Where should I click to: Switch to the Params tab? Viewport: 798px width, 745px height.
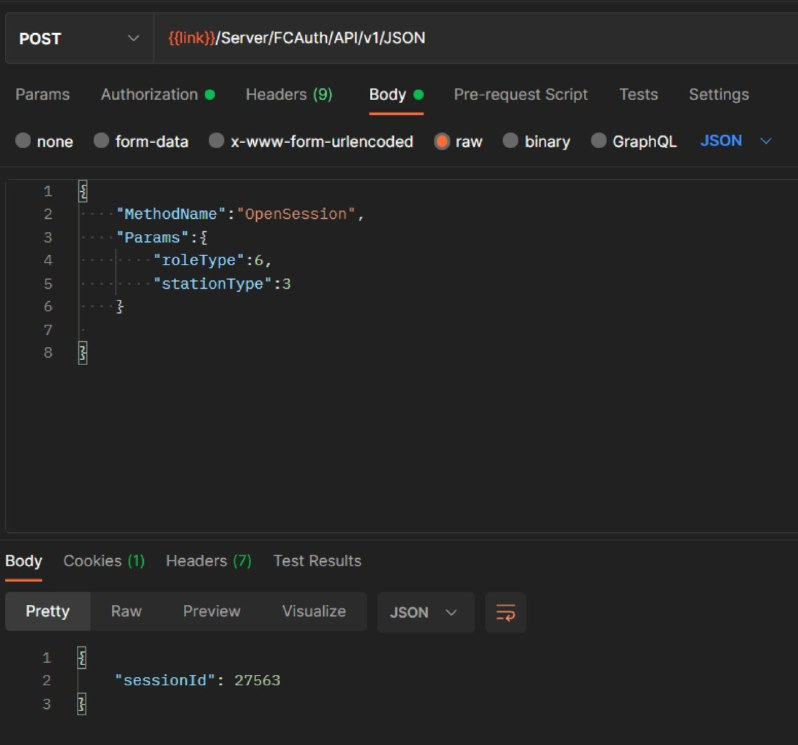point(42,95)
